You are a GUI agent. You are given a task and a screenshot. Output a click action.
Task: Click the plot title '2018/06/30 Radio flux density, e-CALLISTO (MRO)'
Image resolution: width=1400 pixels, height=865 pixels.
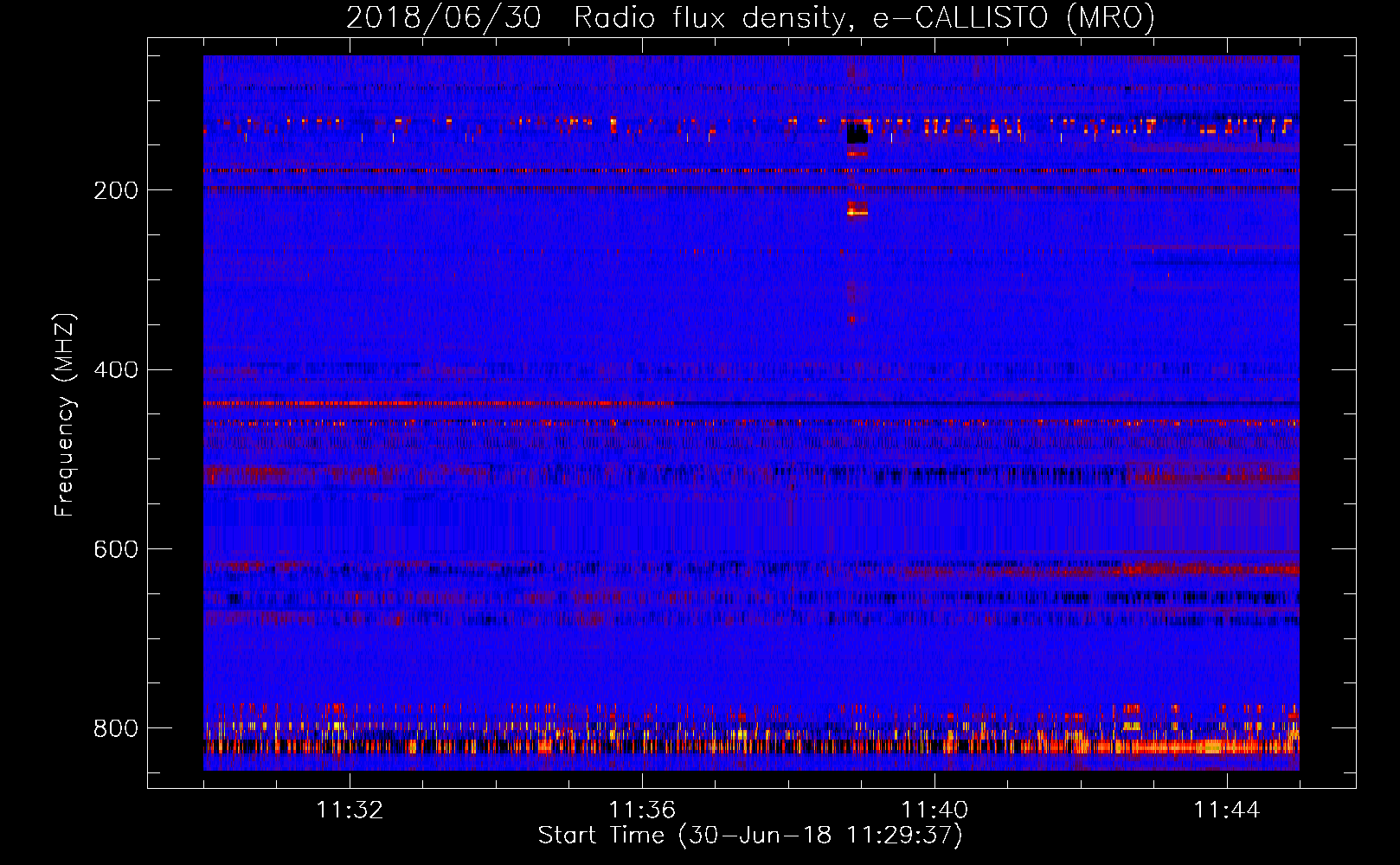click(750, 17)
